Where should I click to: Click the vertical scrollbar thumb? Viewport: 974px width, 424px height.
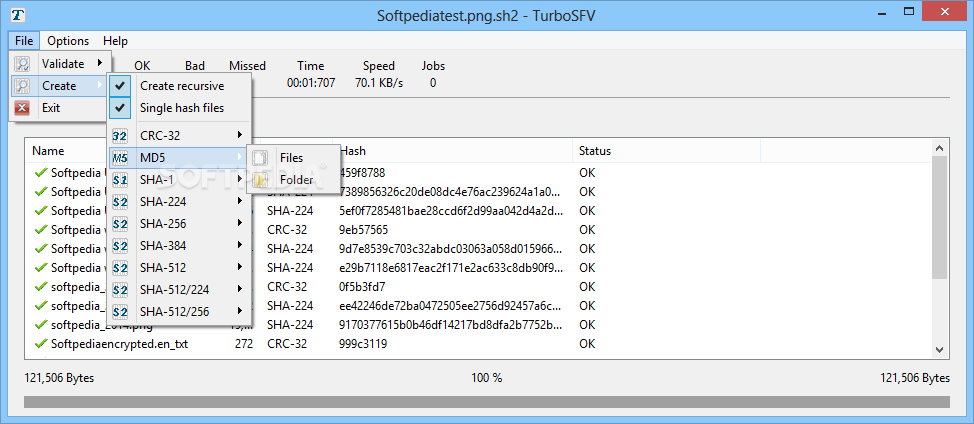pos(940,217)
